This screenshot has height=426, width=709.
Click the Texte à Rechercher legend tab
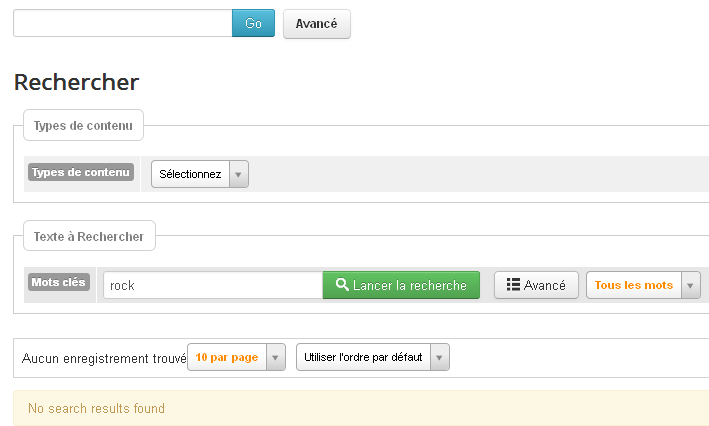coord(89,236)
